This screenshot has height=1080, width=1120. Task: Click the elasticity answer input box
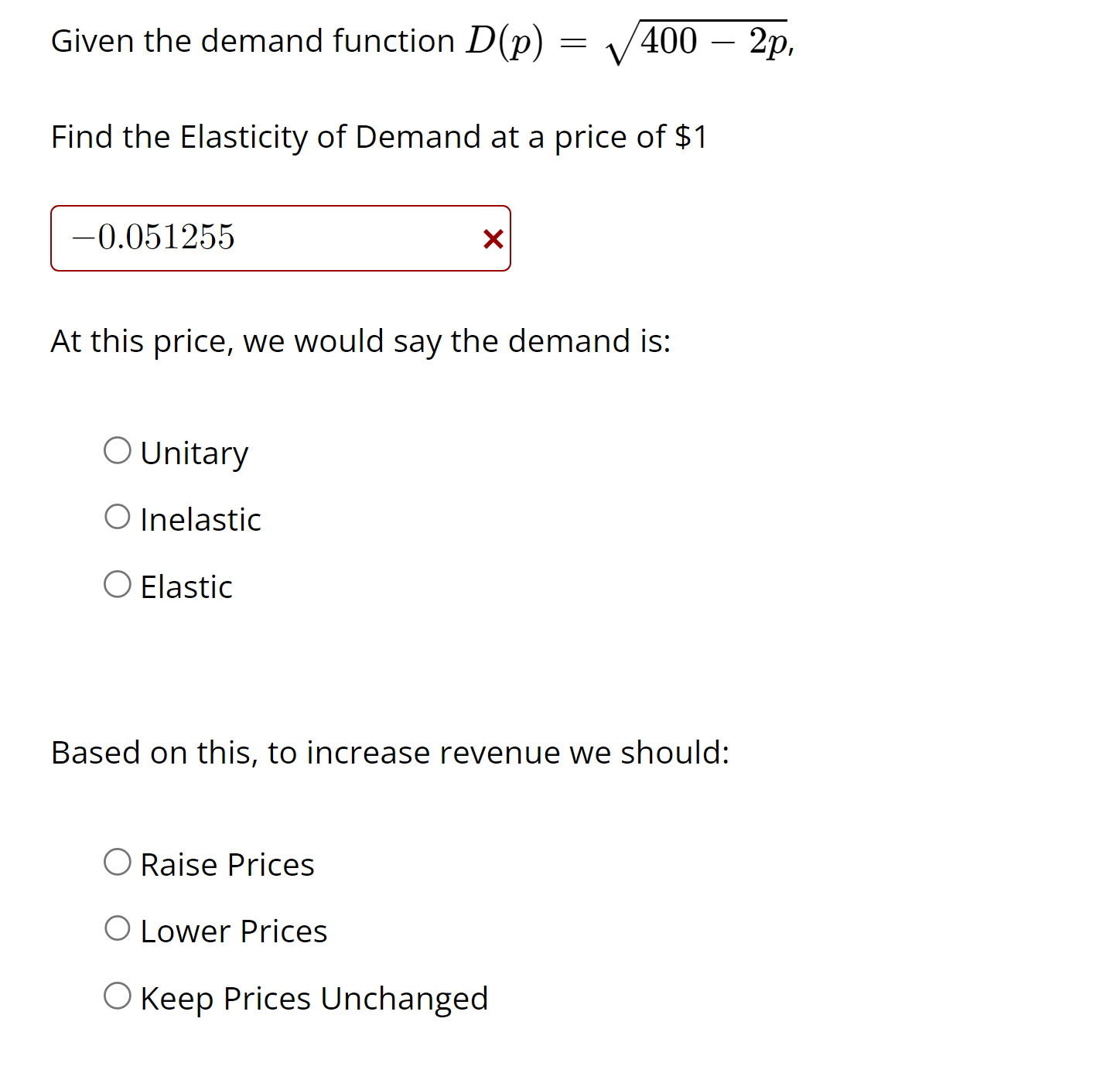coord(271,238)
